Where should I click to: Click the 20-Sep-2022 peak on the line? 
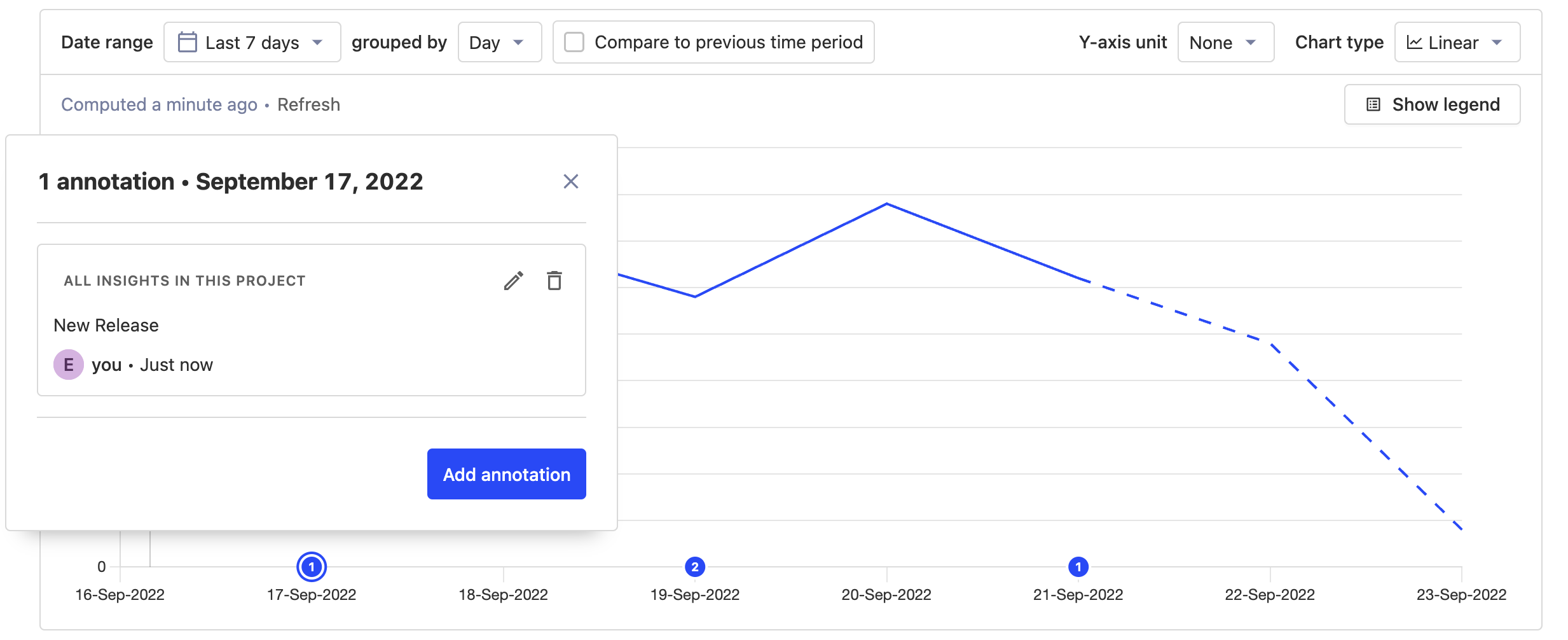(887, 204)
